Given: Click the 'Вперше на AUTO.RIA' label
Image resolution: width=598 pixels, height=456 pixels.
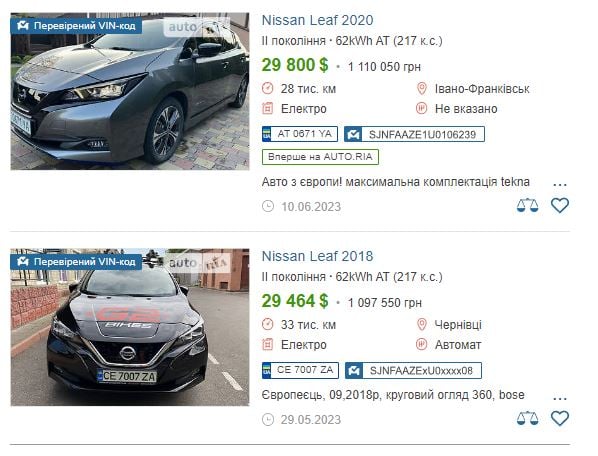Looking at the screenshot, I should click(x=320, y=157).
